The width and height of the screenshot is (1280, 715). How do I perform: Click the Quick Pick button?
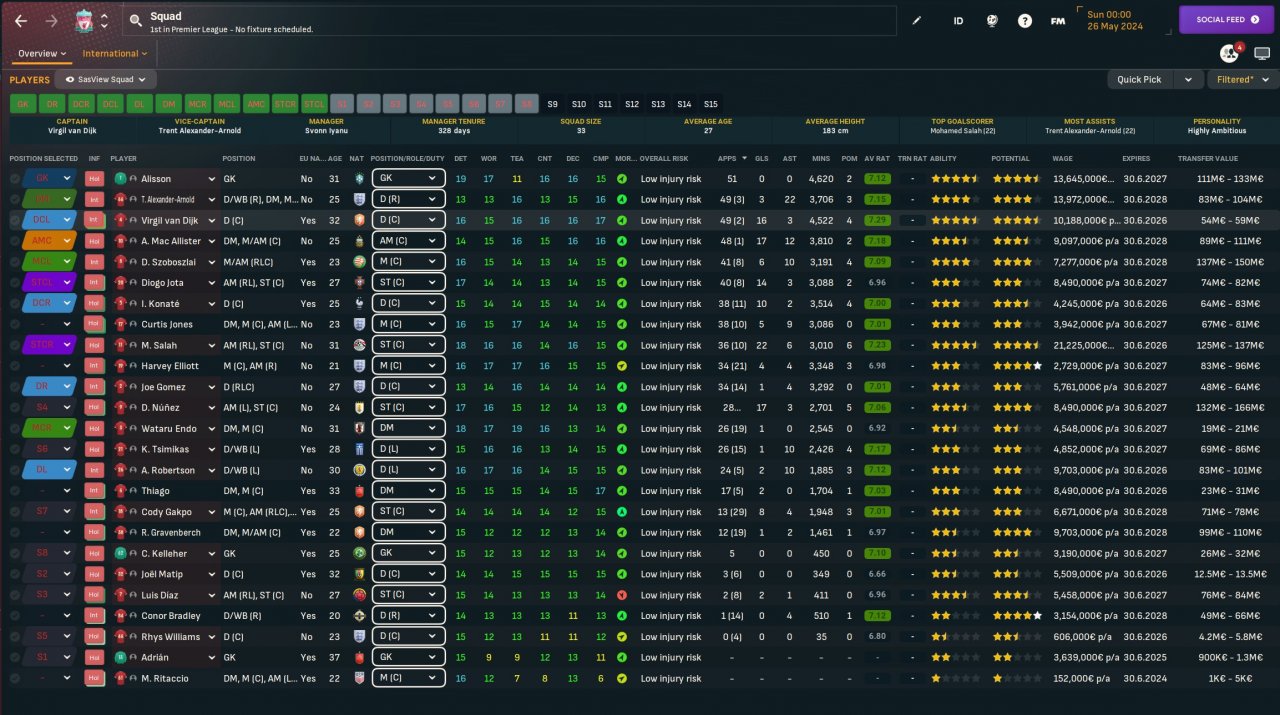tap(1139, 79)
